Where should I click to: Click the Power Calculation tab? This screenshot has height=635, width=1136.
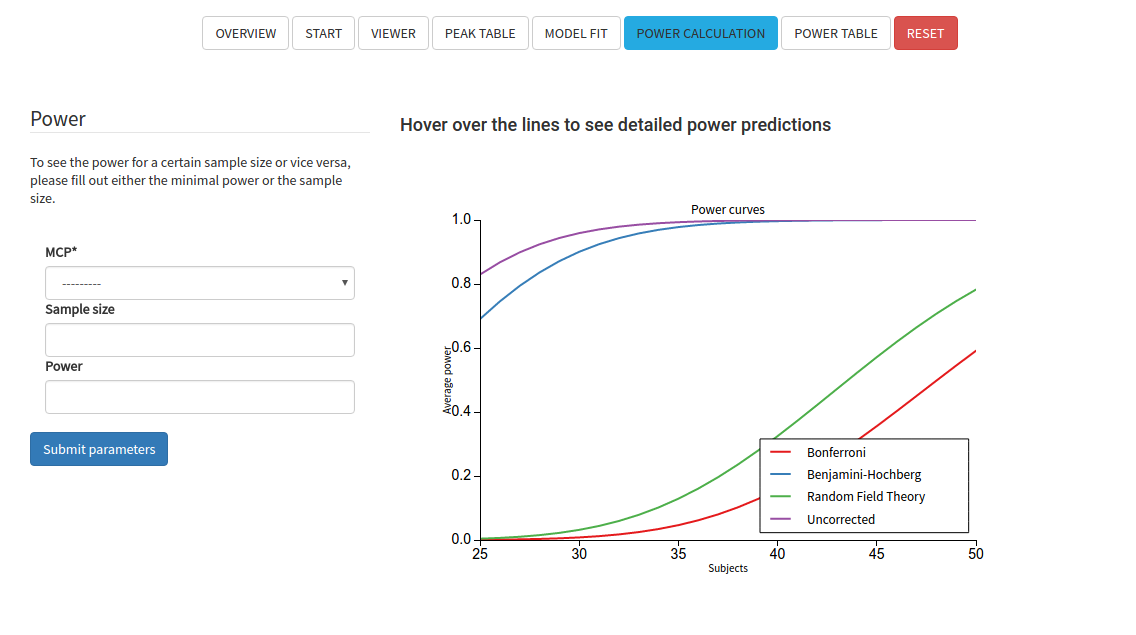tap(701, 33)
